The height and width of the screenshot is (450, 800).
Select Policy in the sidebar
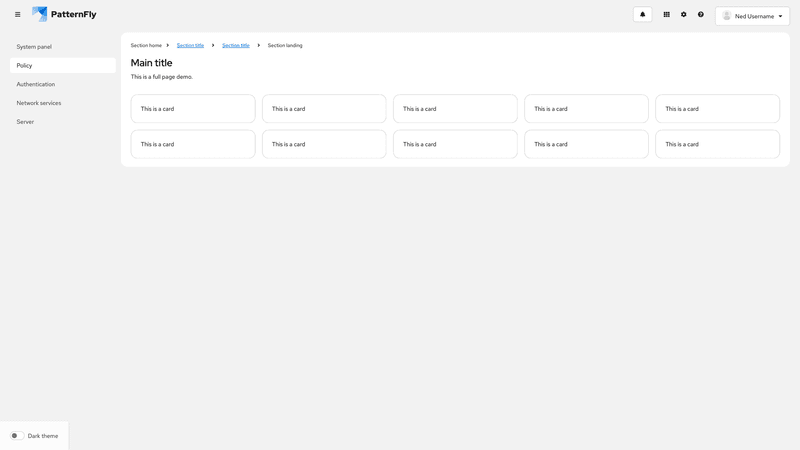(x=25, y=66)
